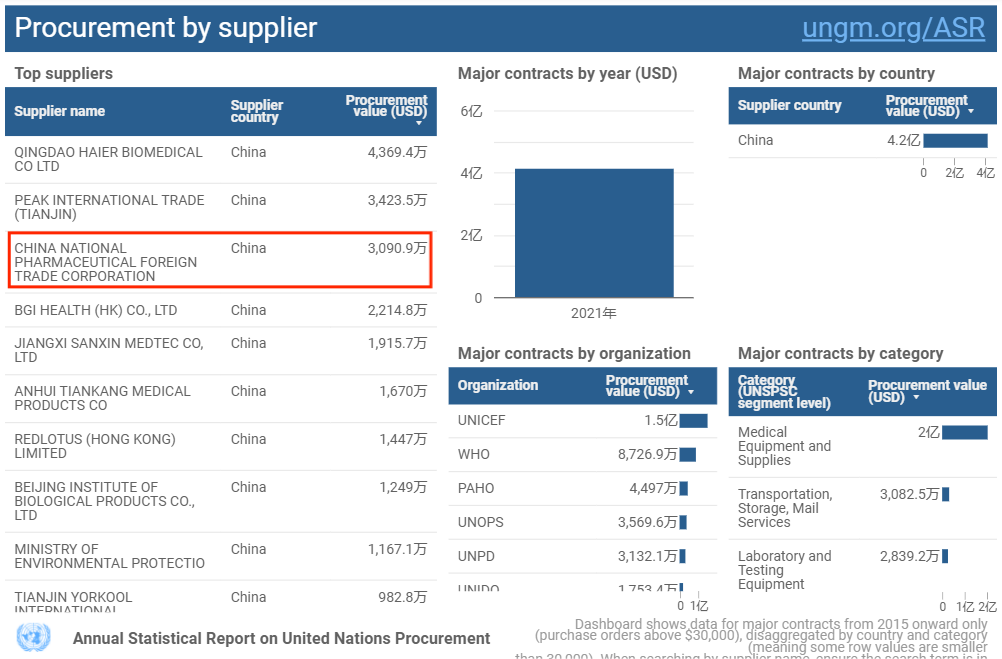Click the "1,167.1万" Ministry value
Image resolution: width=1002 pixels, height=659 pixels.
coord(397,549)
